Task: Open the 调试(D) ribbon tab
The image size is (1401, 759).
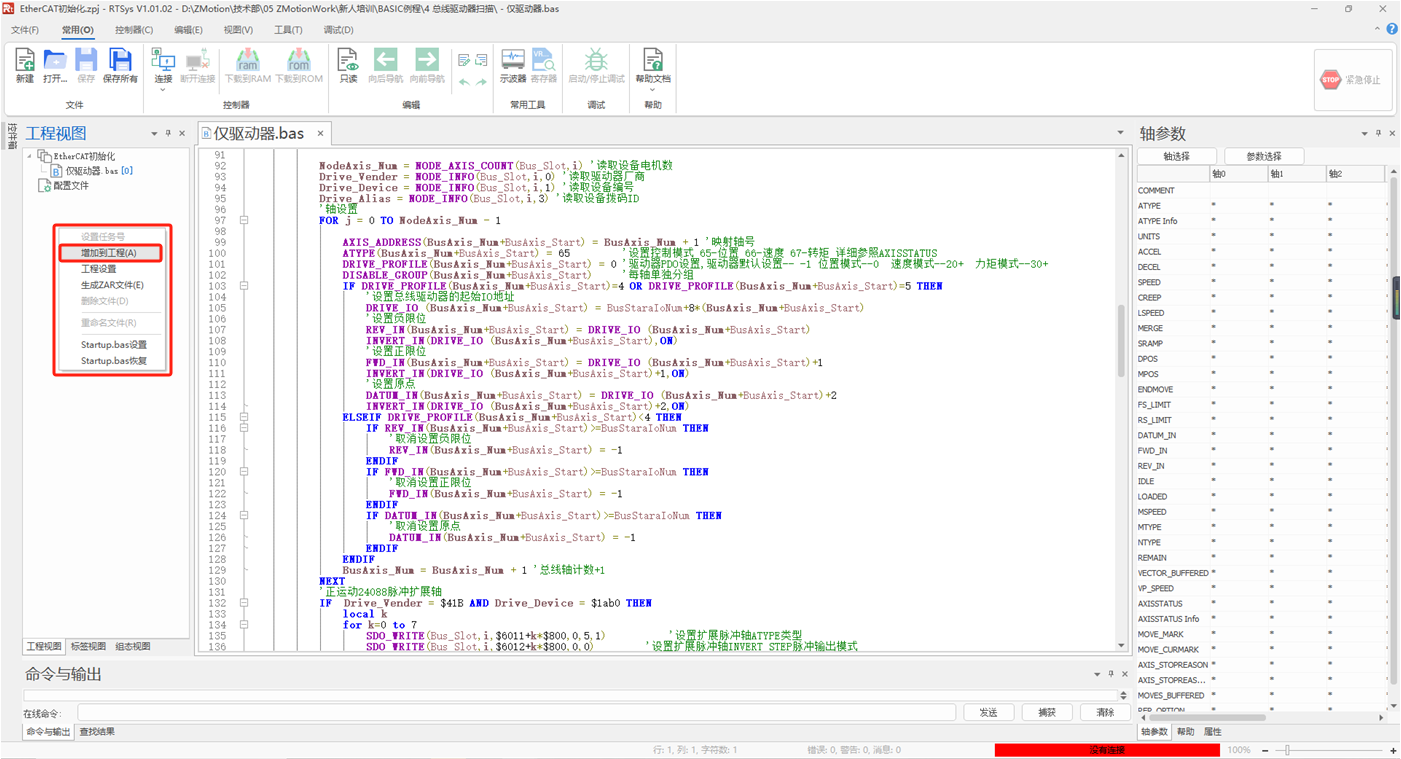Action: click(339, 30)
